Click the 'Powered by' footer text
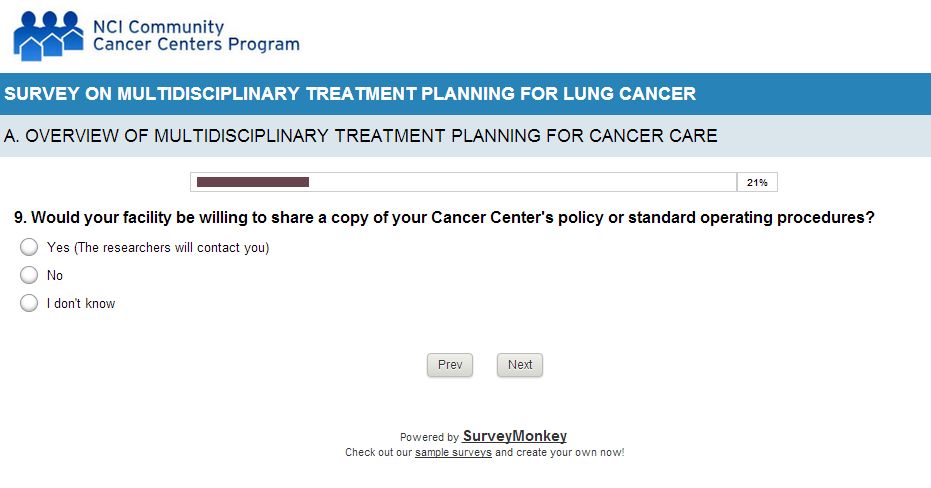Viewport: 931px width, 488px height. [x=429, y=437]
